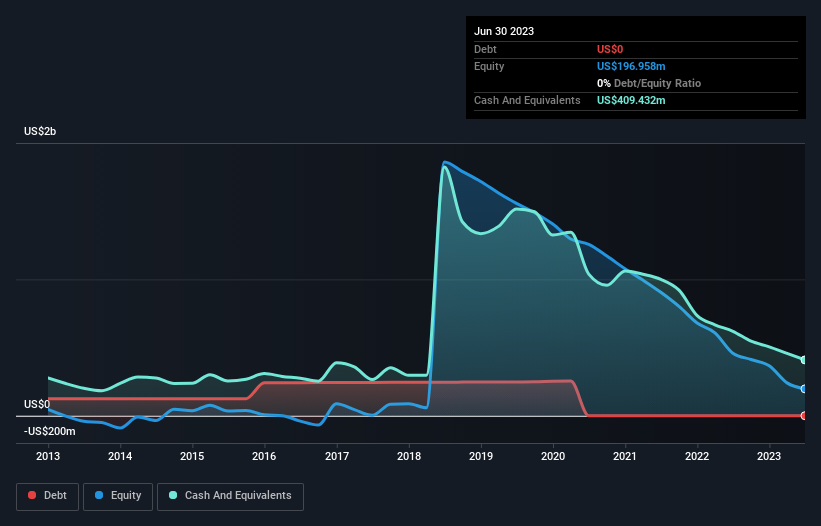The width and height of the screenshot is (821, 526).
Task: Select the 2022 x-axis label
Action: pyautogui.click(x=697, y=456)
